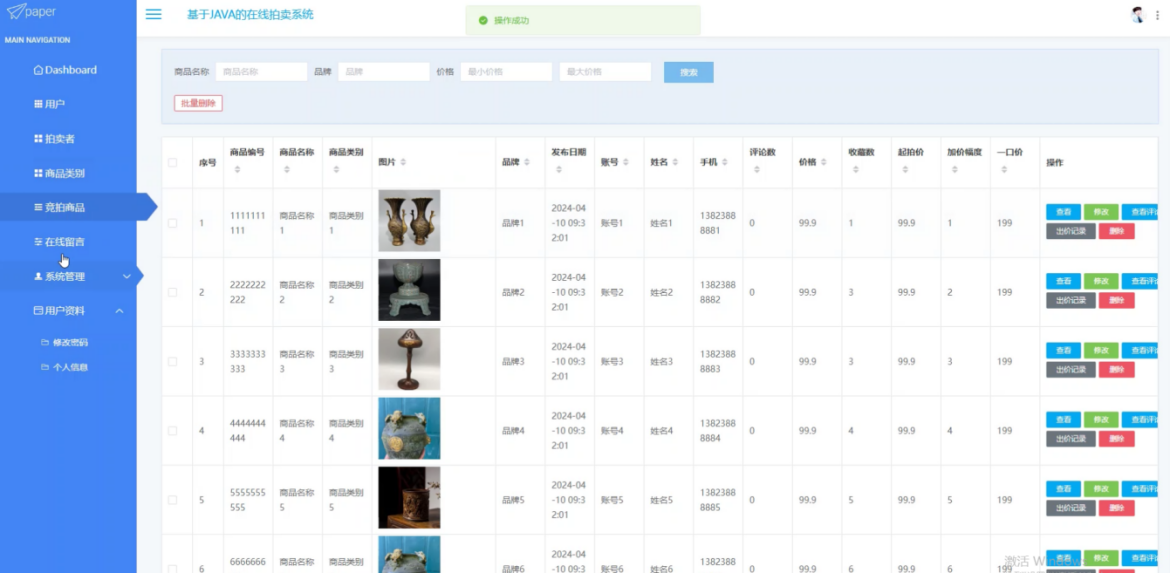Viewport: 1170px width, 574px height.
Task: Click the 搜索 search button
Action: coord(689,72)
